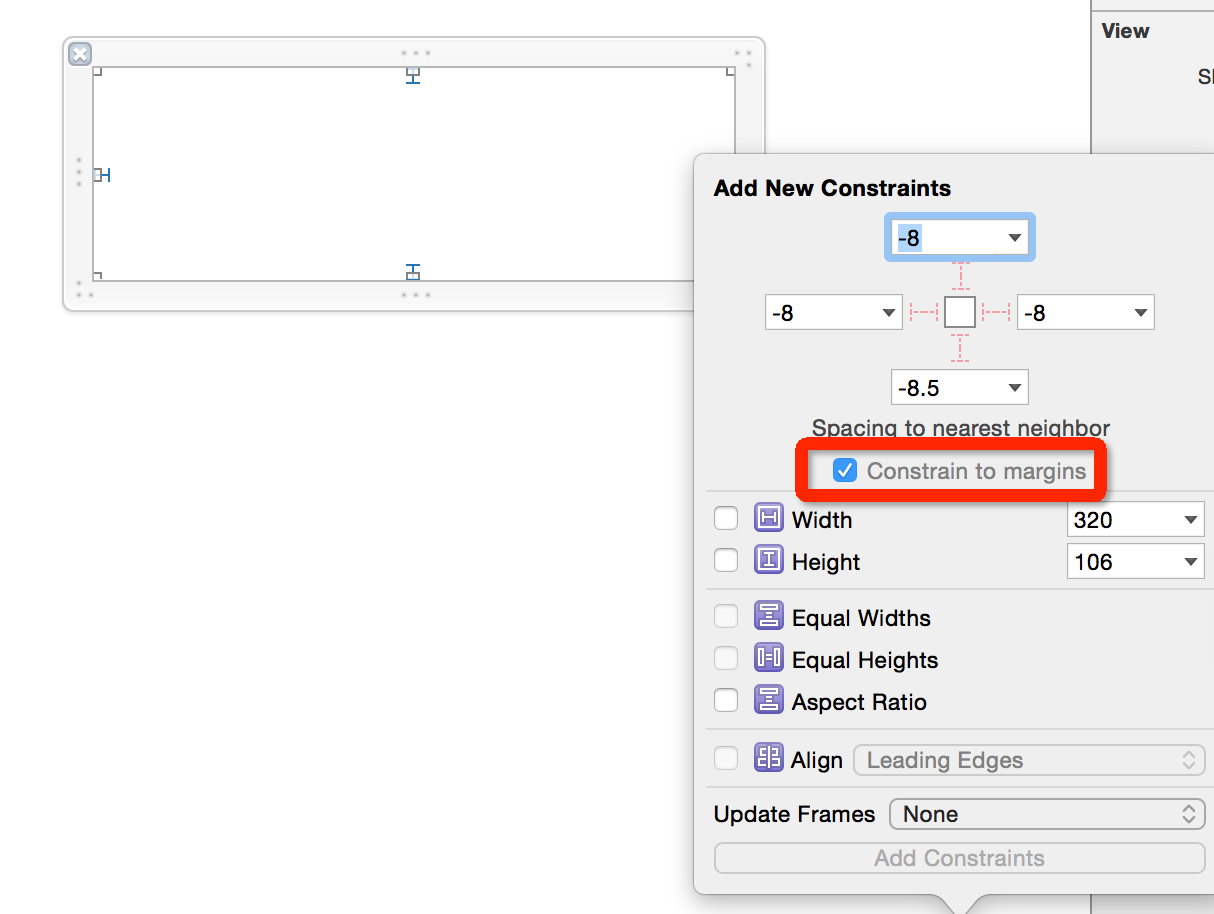The image size is (1214, 914).
Task: Click the Aspect Ratio icon
Action: 768,700
